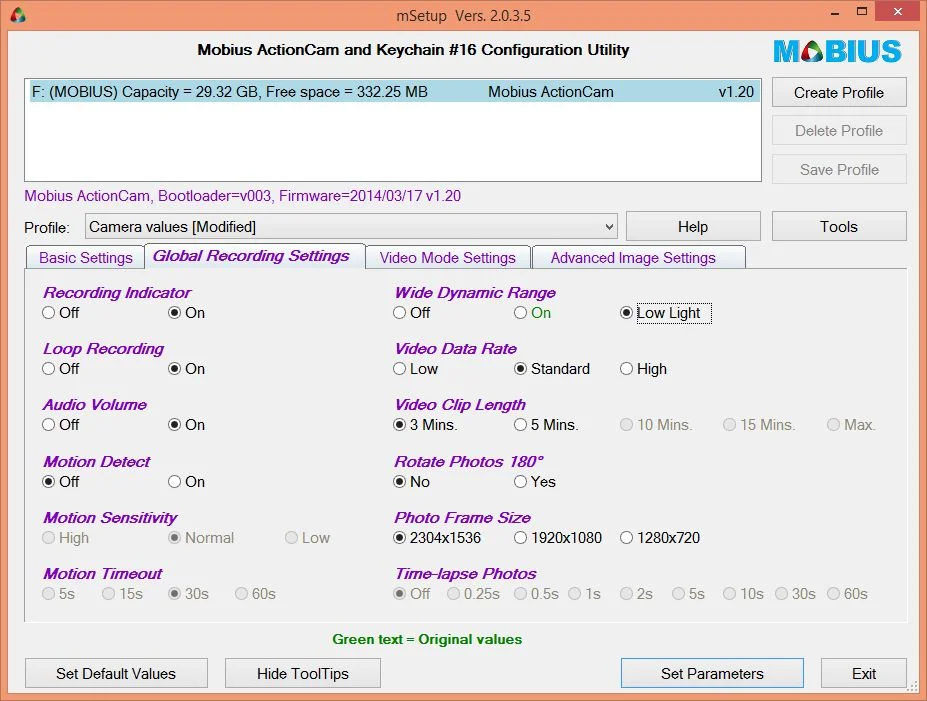This screenshot has height=701, width=927.
Task: Open Video Mode Settings tab
Action: click(448, 258)
